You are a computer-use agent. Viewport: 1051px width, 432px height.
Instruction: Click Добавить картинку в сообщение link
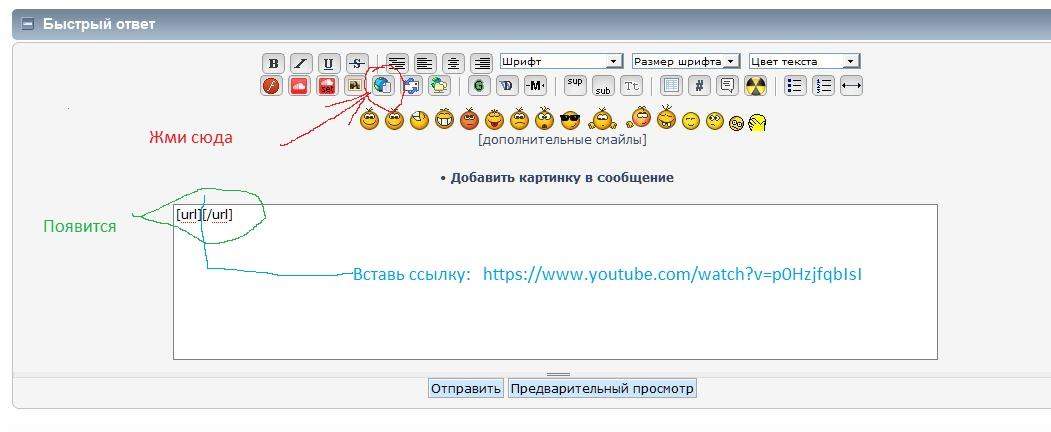tap(562, 178)
